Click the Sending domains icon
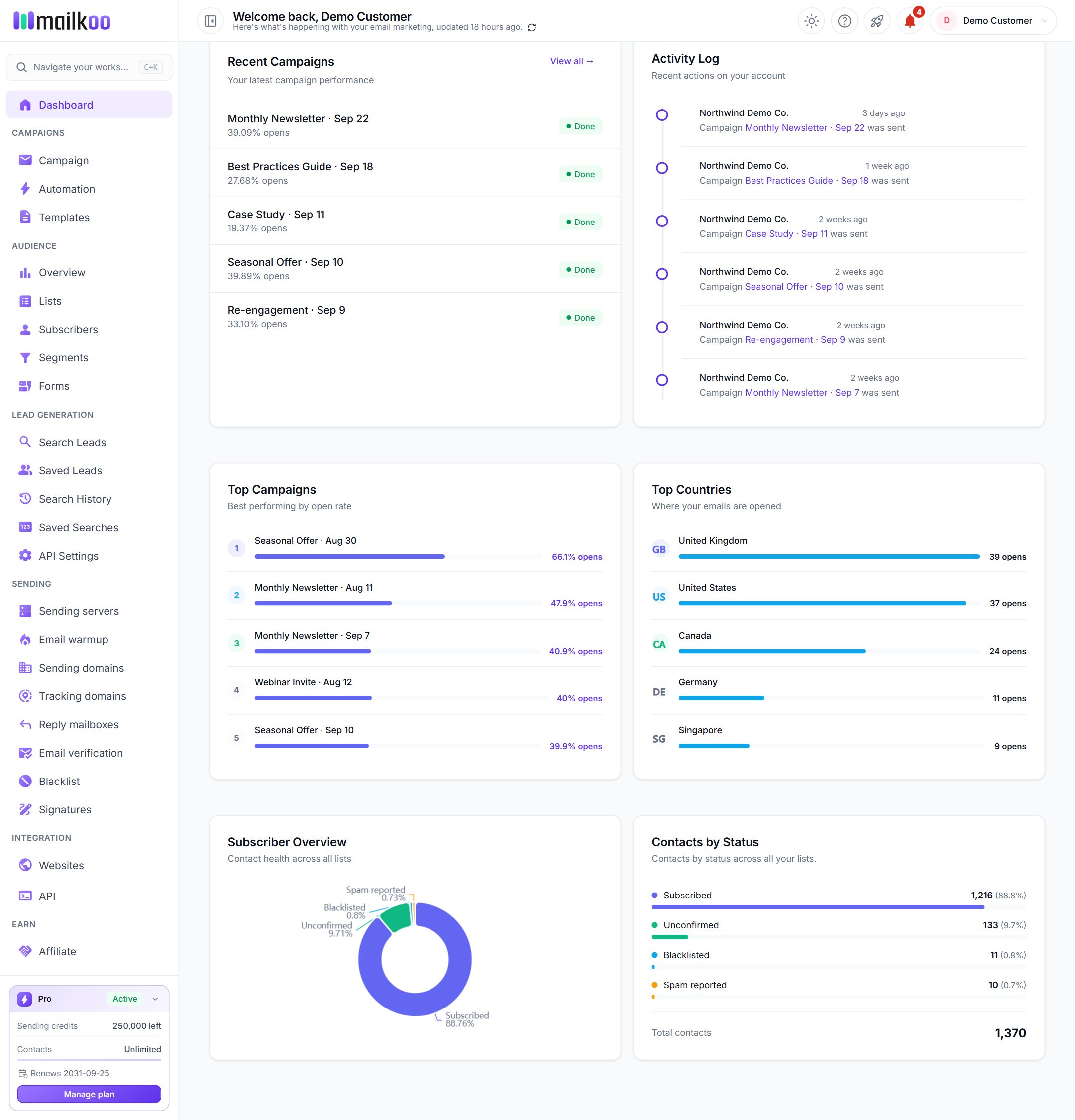Viewport: 1075px width, 1120px height. click(25, 668)
